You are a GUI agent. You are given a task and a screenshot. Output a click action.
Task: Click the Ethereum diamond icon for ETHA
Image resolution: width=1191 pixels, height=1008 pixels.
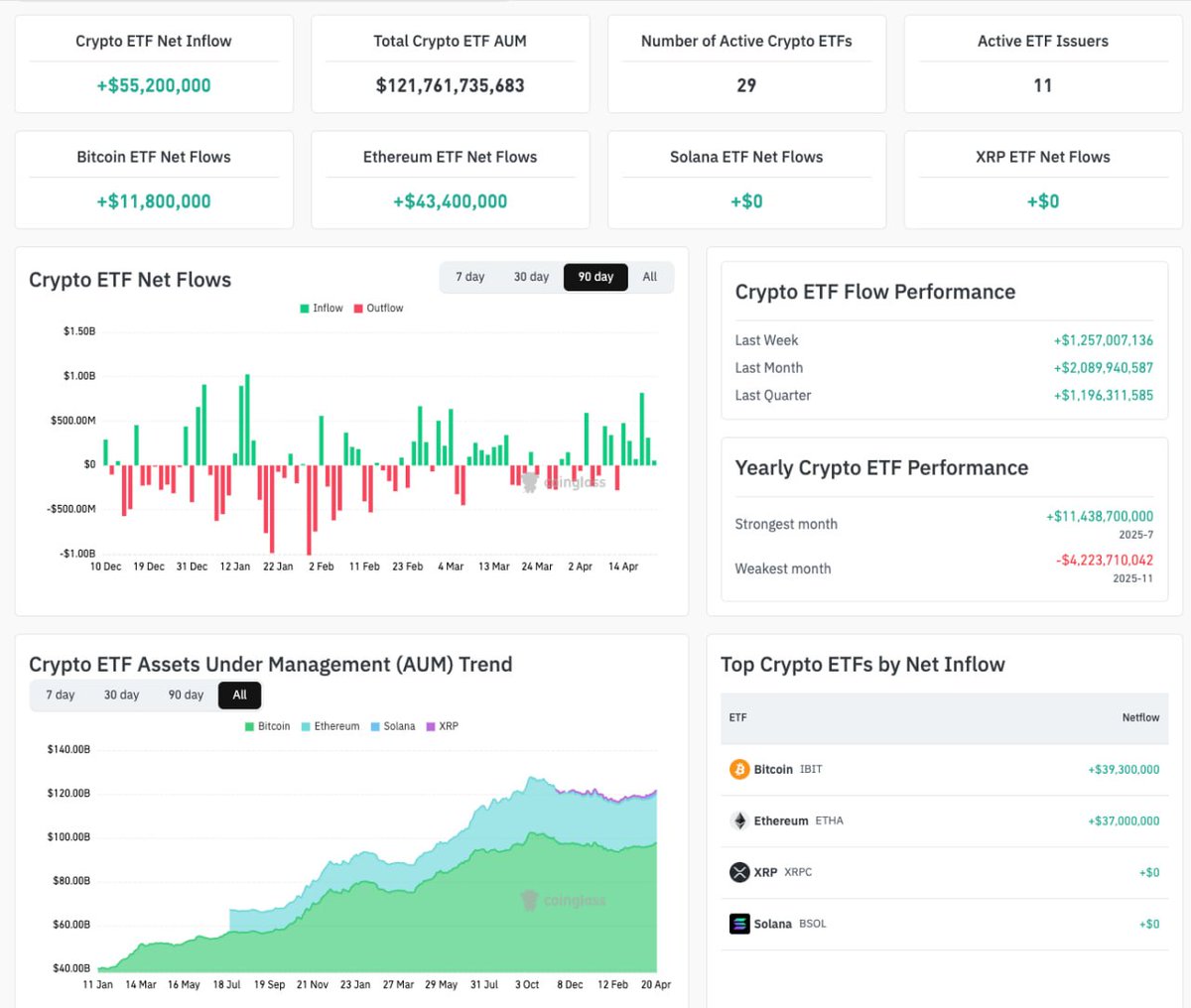pyautogui.click(x=739, y=820)
